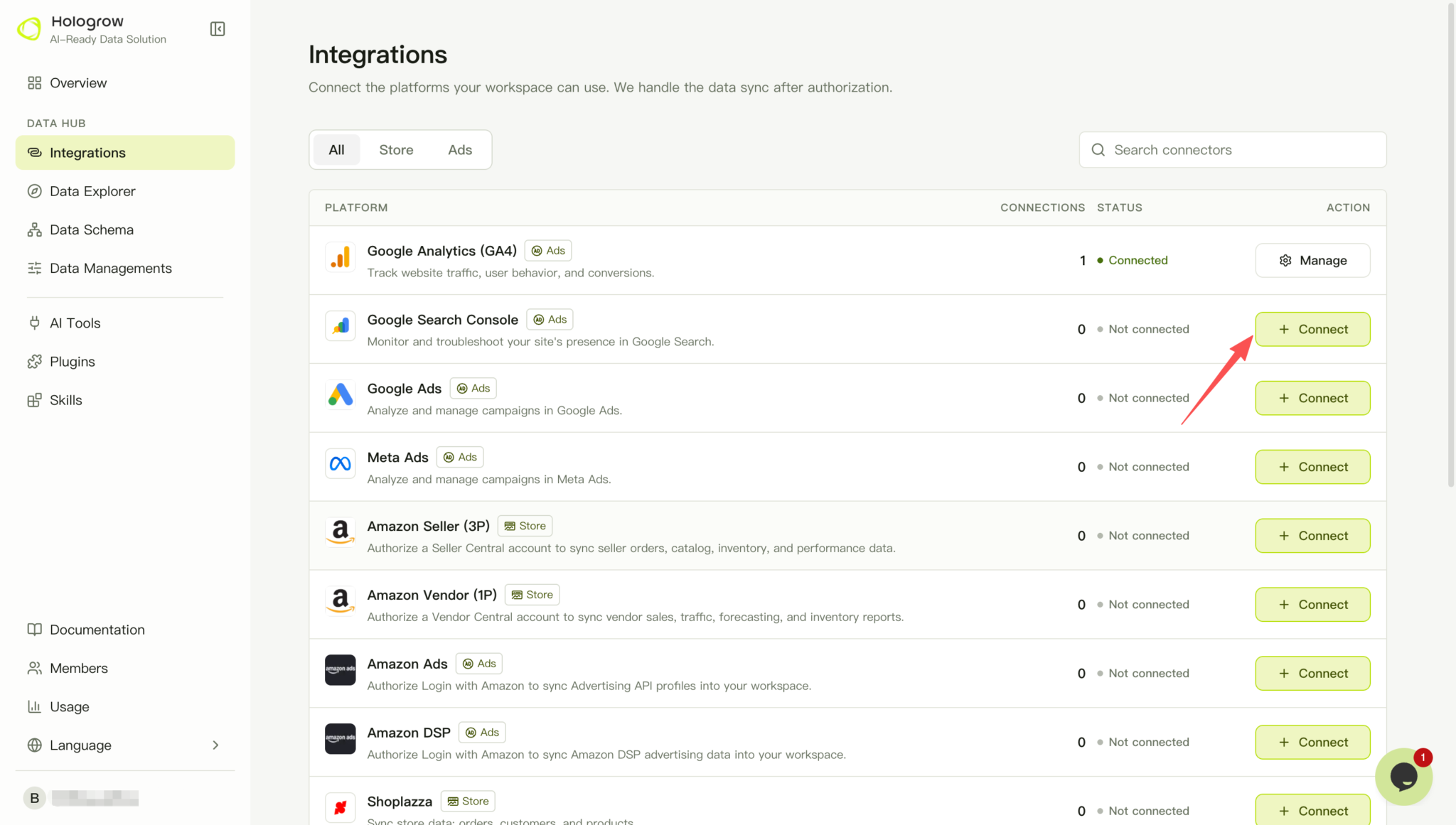Go to Data Schema page

pyautogui.click(x=125, y=230)
